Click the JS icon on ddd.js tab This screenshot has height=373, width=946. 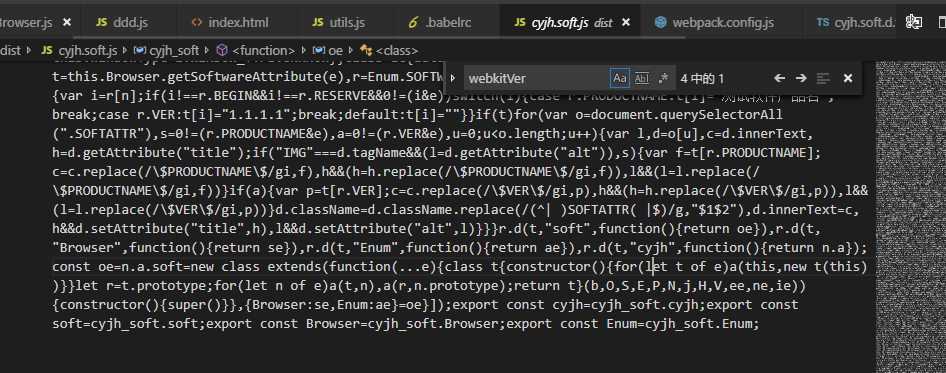click(101, 23)
